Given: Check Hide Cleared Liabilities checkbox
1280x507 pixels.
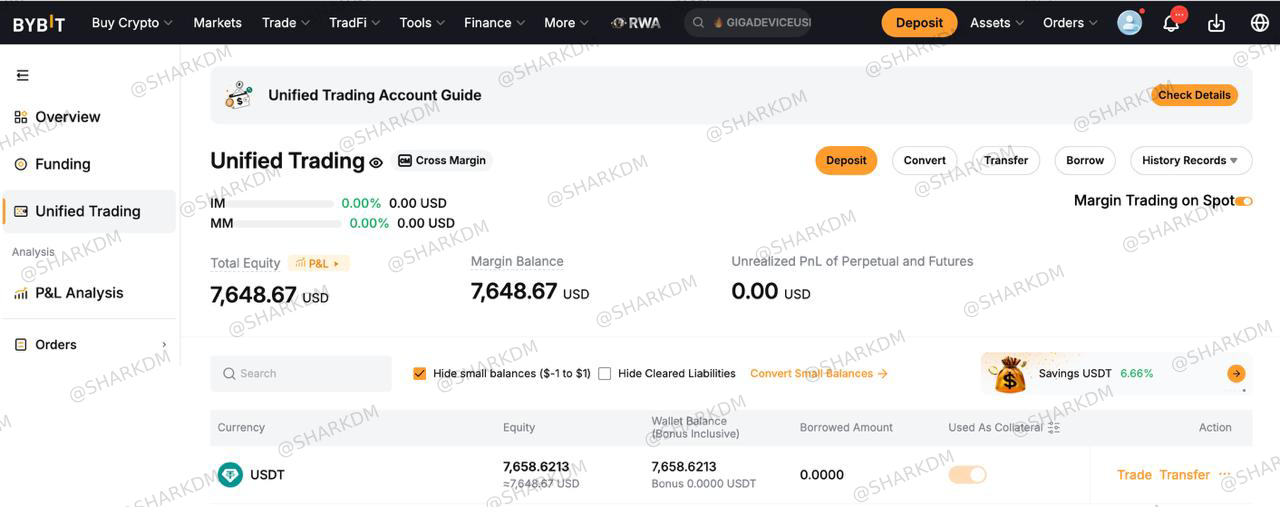Looking at the screenshot, I should click(605, 374).
